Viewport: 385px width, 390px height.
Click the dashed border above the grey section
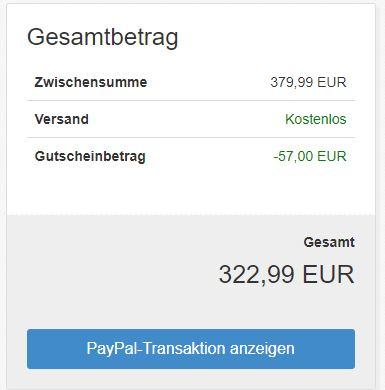click(191, 214)
